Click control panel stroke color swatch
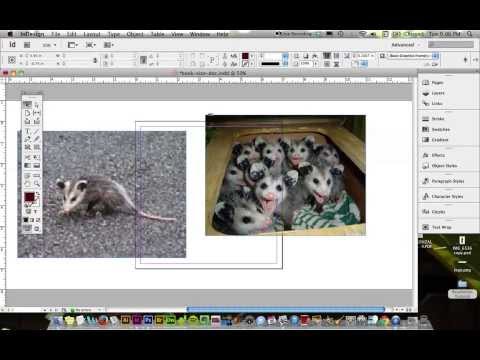The height and width of the screenshot is (360, 480). tap(245, 63)
